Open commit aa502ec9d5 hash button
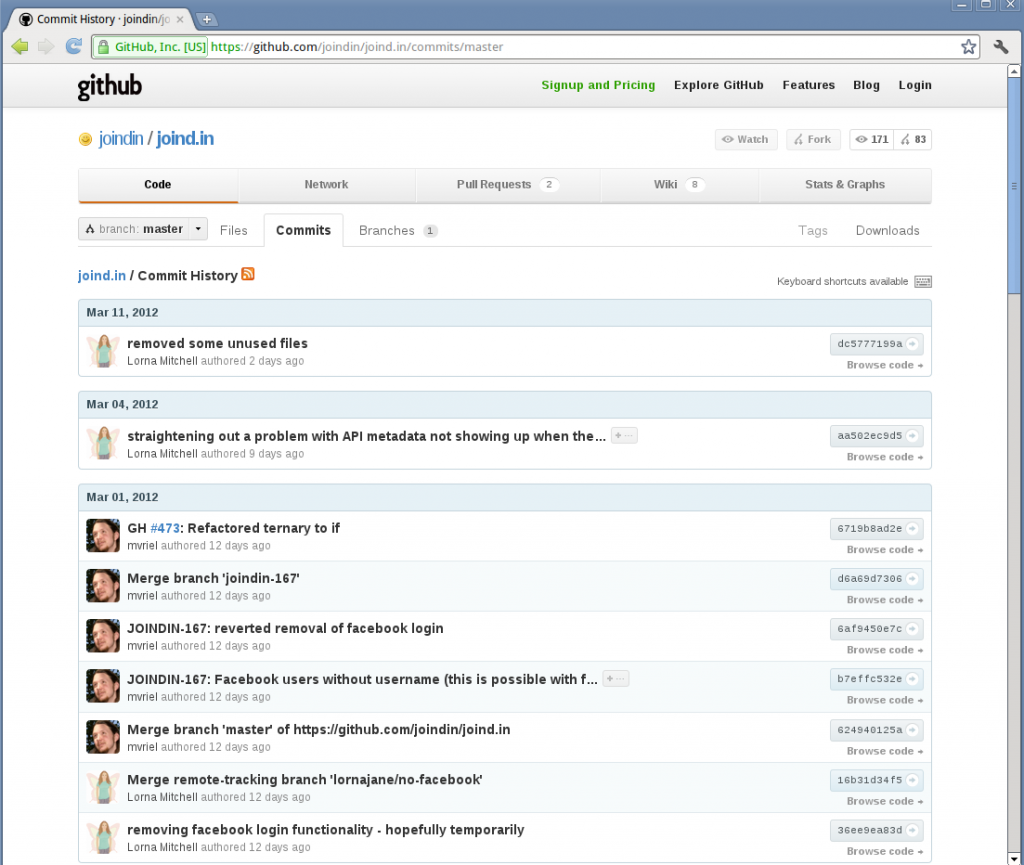This screenshot has height=865, width=1024. (876, 435)
